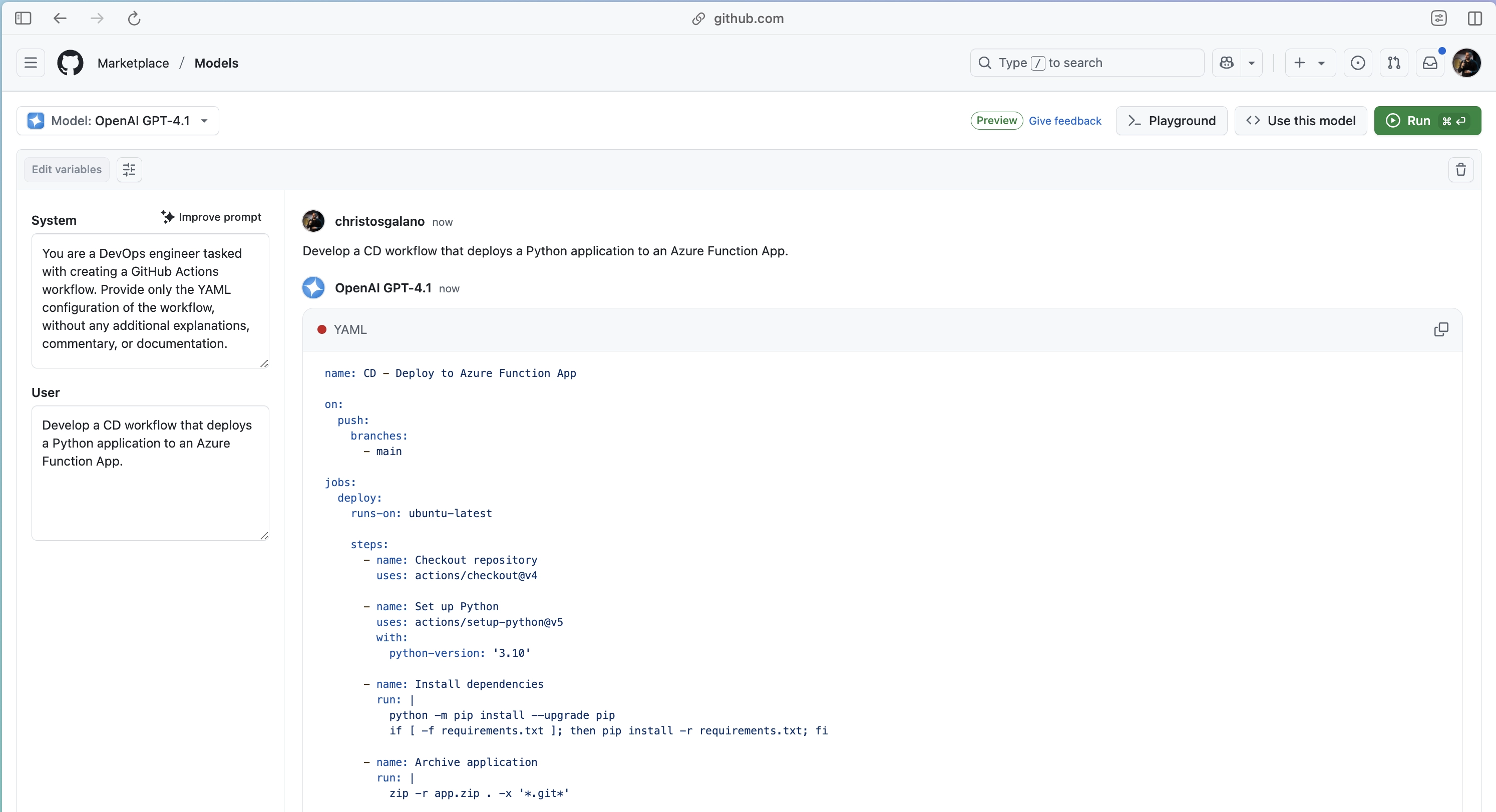This screenshot has width=1496, height=812.
Task: Click the GitHub Octocat logo
Action: click(70, 63)
